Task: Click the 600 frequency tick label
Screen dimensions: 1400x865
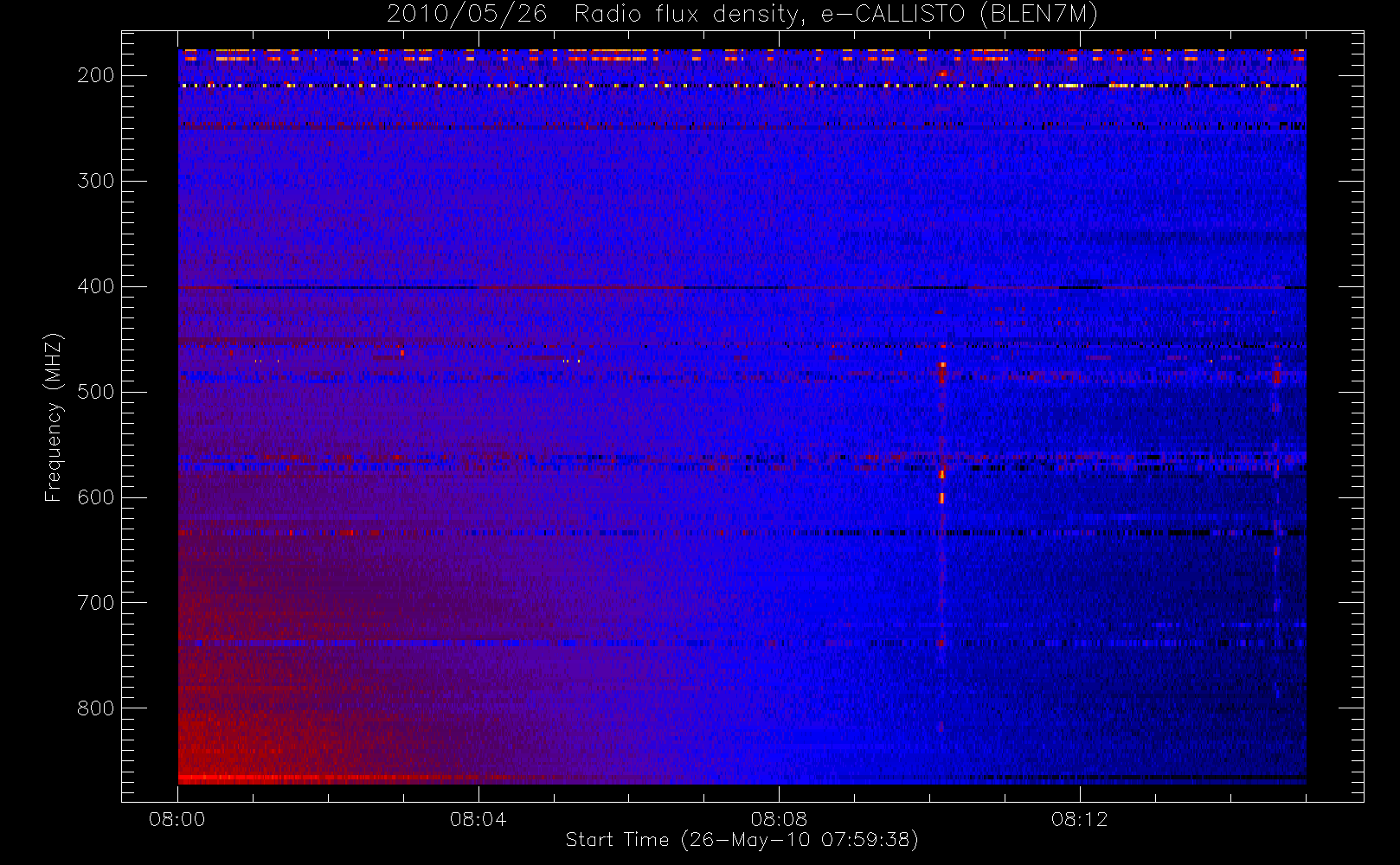Action: [95, 497]
